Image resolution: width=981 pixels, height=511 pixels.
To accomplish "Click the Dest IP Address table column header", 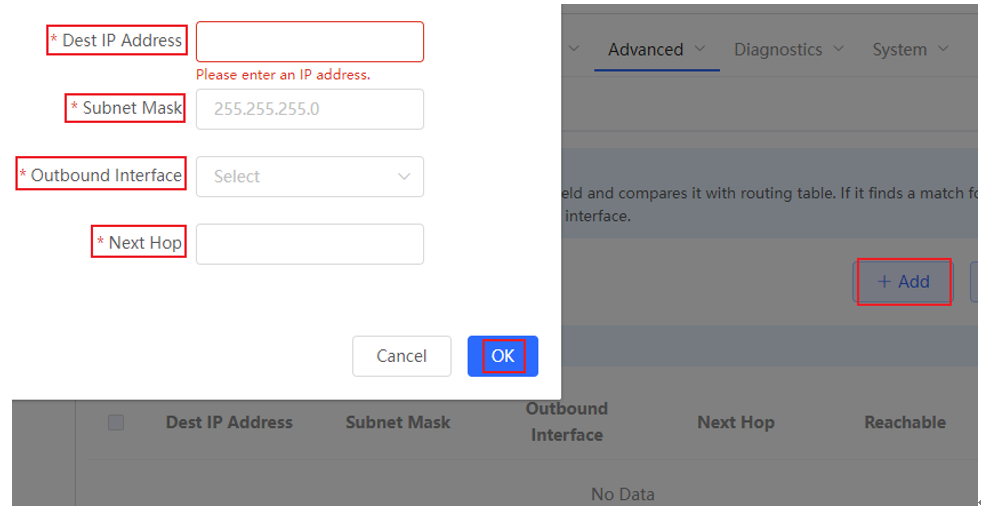I will (x=229, y=422).
